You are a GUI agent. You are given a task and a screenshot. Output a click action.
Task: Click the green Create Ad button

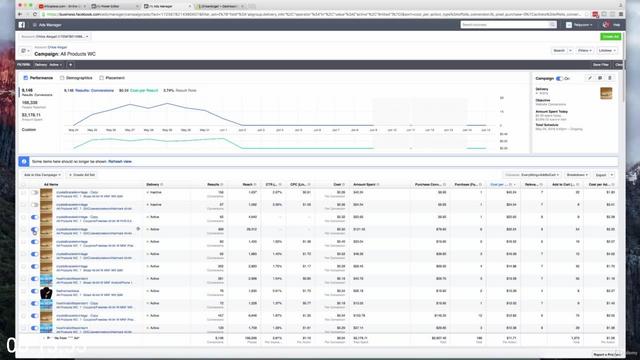pyautogui.click(x=611, y=36)
